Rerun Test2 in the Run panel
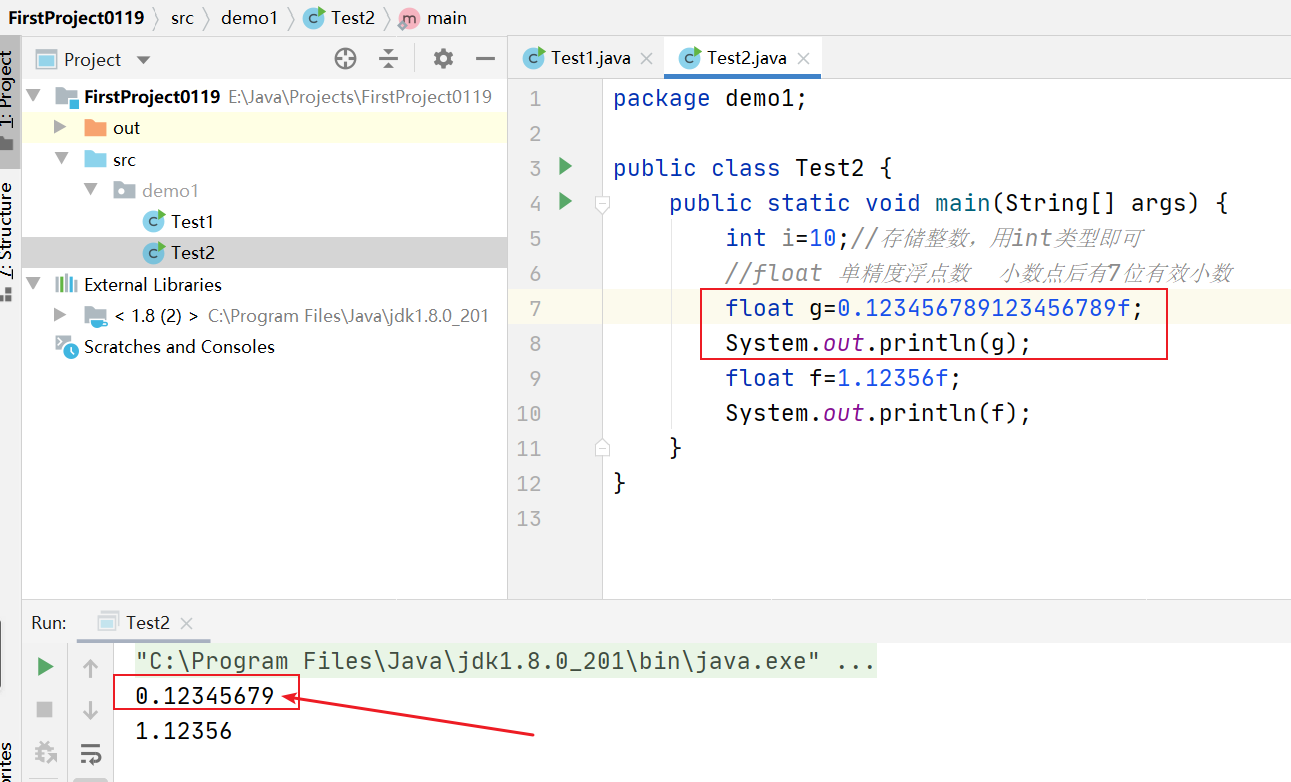1291x782 pixels. coord(44,667)
